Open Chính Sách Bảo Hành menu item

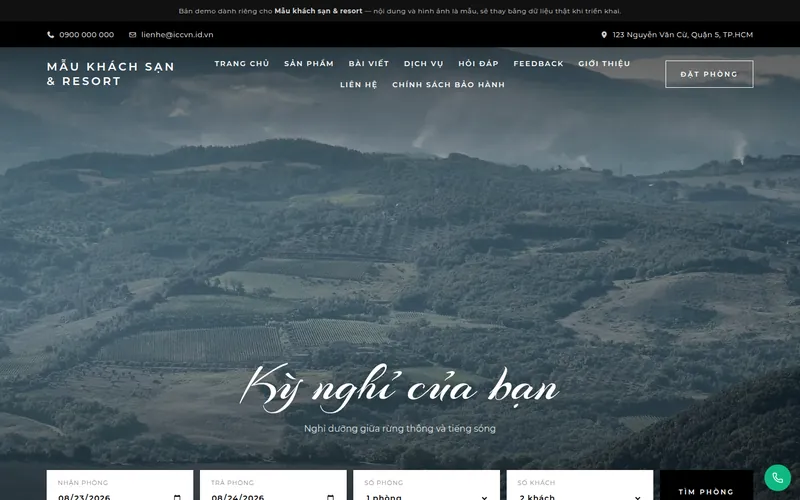pyautogui.click(x=448, y=85)
